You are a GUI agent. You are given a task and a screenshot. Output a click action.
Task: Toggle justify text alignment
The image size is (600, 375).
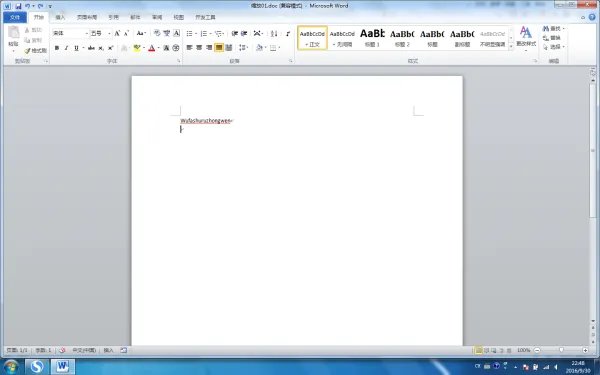(219, 48)
